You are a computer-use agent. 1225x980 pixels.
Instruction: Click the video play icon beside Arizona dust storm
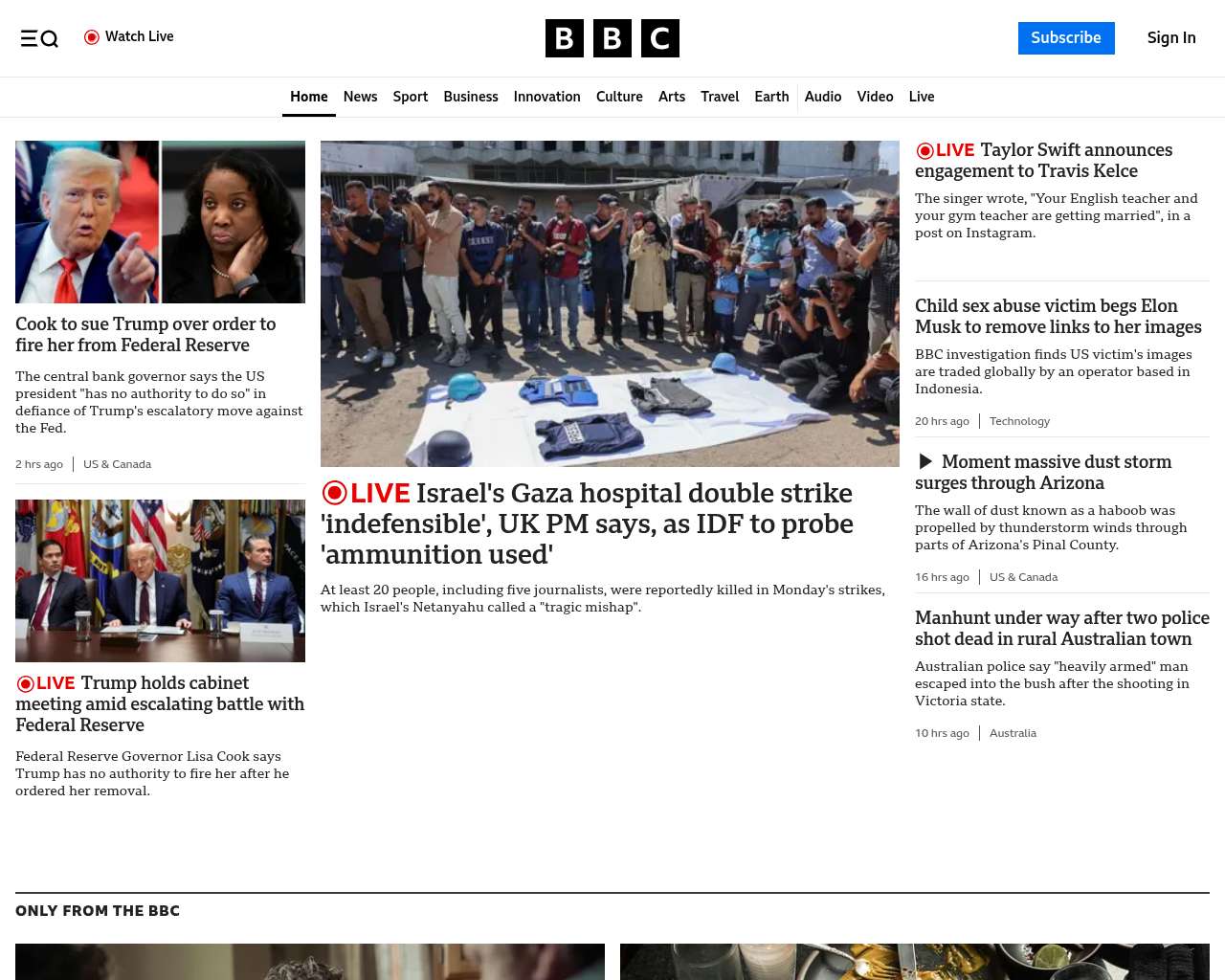click(925, 462)
